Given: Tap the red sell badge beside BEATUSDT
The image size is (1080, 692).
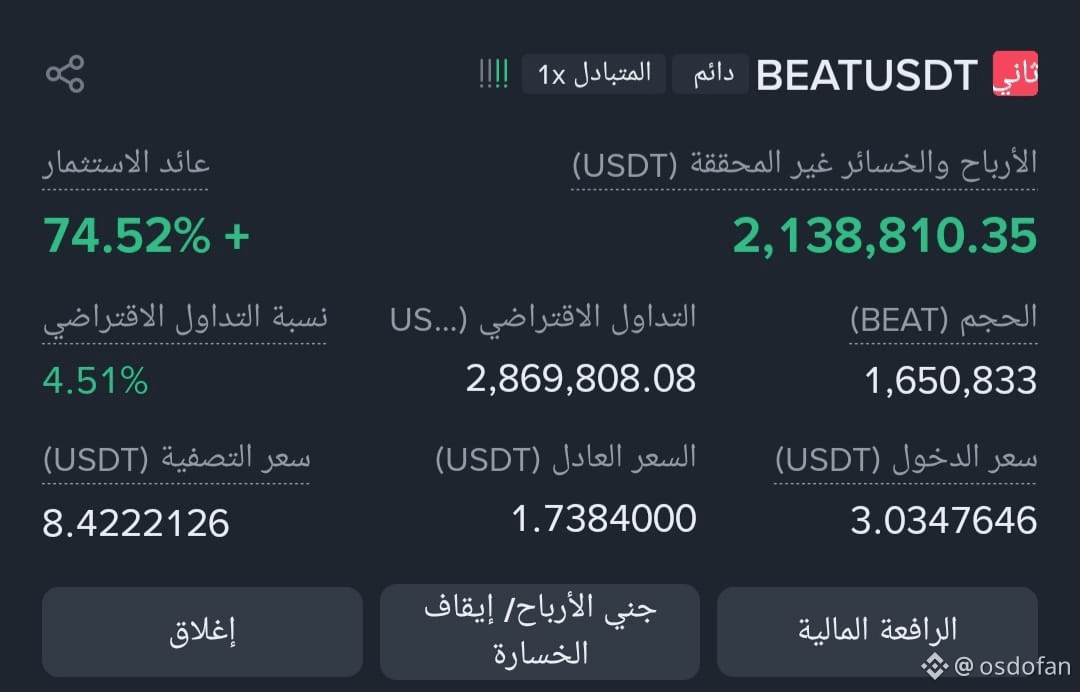Looking at the screenshot, I should tap(1015, 74).
